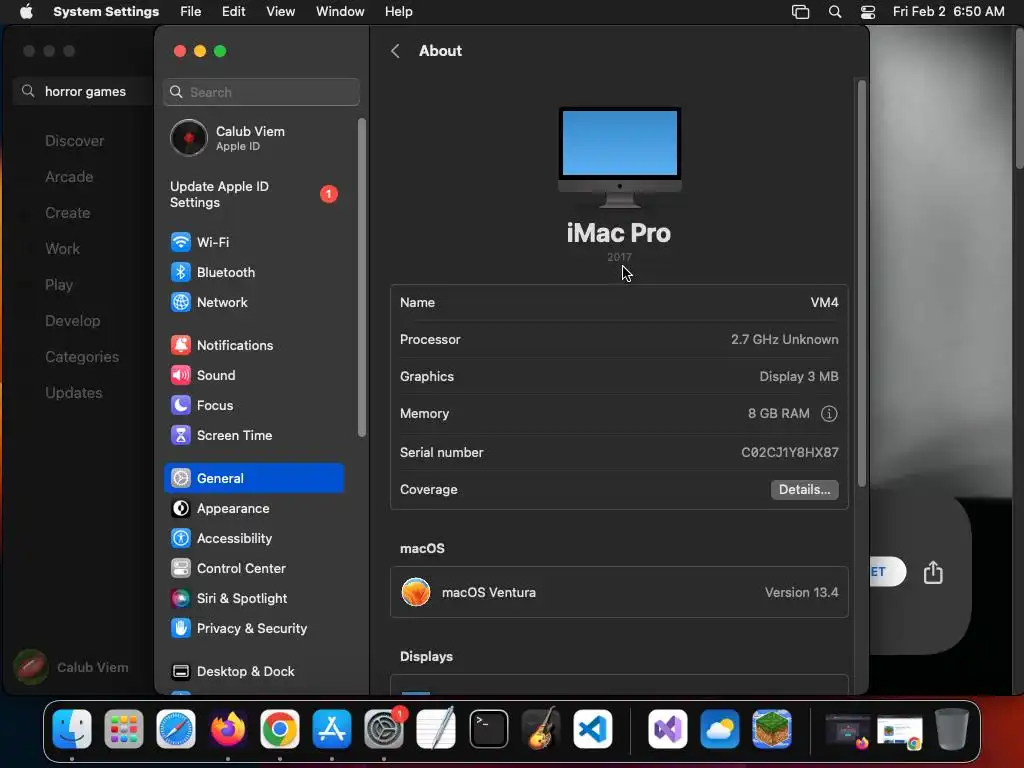The image size is (1024, 768).
Task: Launch Safari from the Dock
Action: point(176,729)
